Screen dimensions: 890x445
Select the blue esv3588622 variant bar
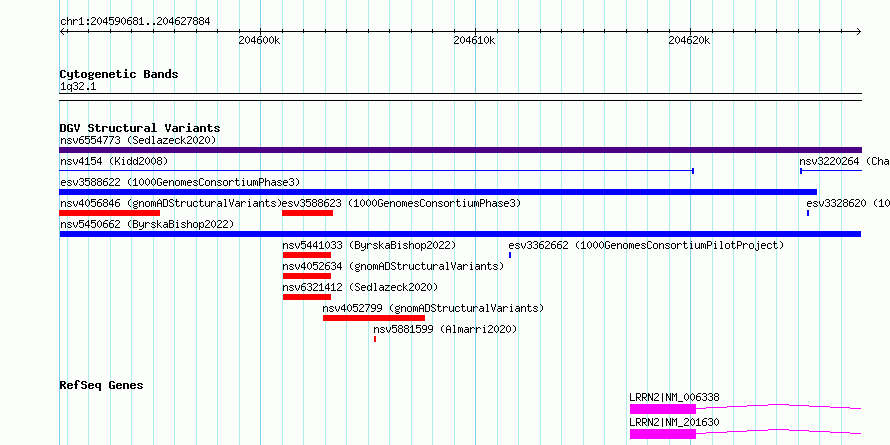click(x=438, y=192)
